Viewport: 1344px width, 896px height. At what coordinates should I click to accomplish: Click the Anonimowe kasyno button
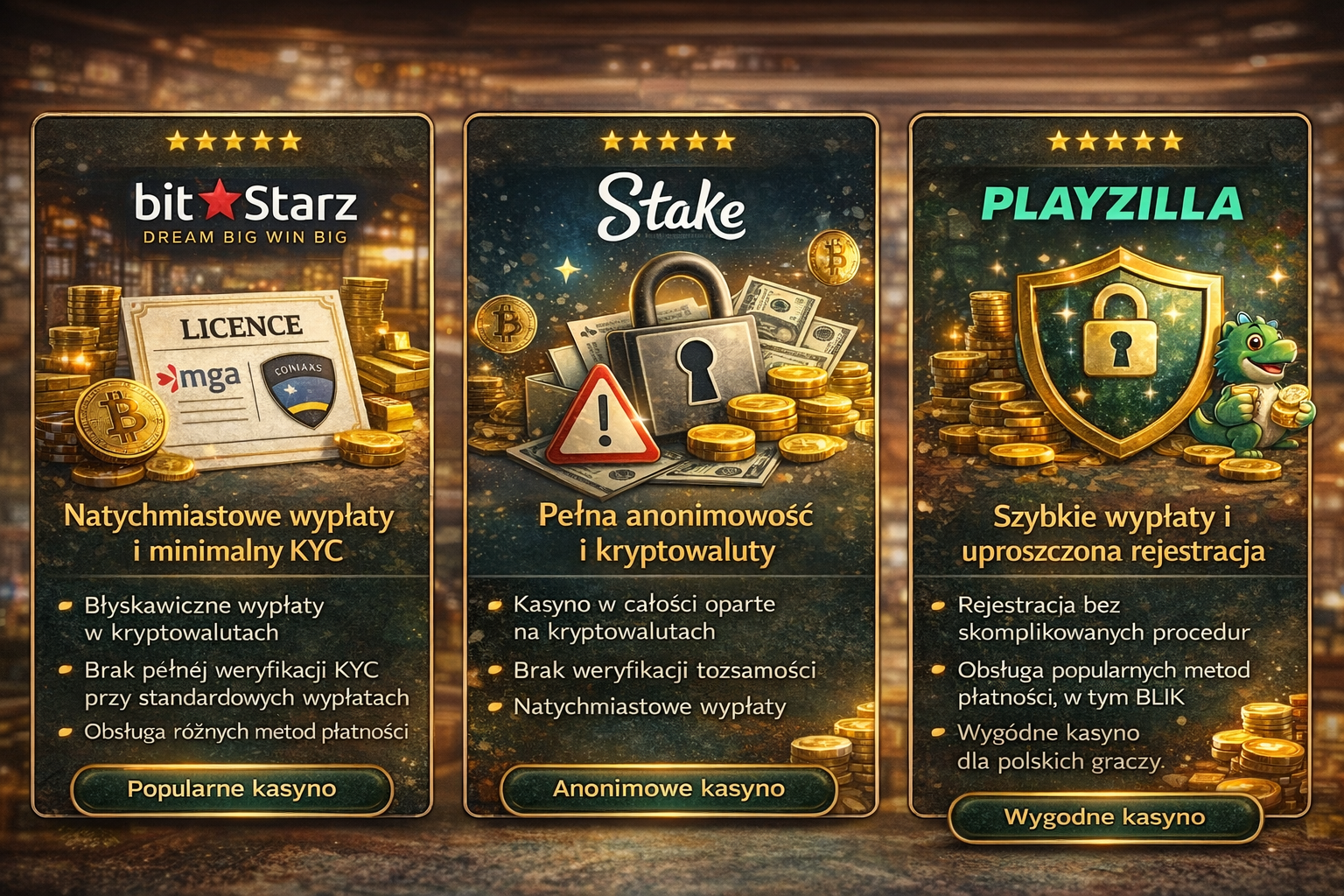668,789
